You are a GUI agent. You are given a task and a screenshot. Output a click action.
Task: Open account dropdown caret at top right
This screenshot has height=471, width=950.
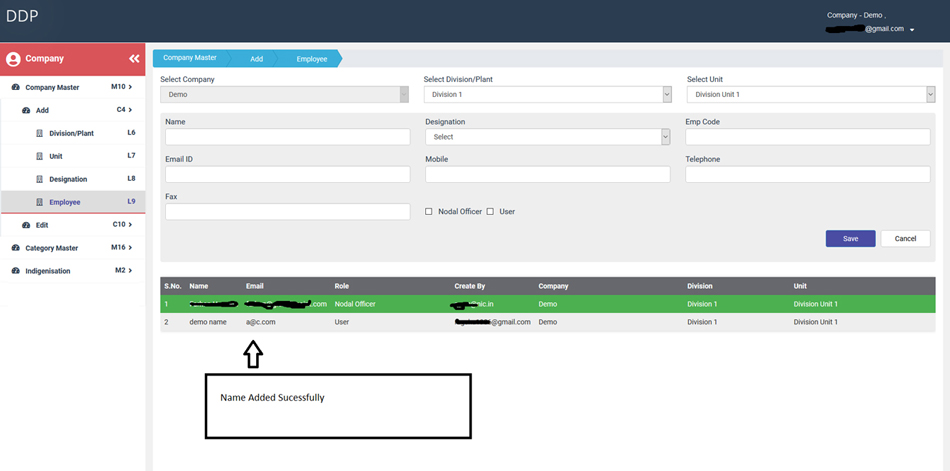(x=912, y=30)
